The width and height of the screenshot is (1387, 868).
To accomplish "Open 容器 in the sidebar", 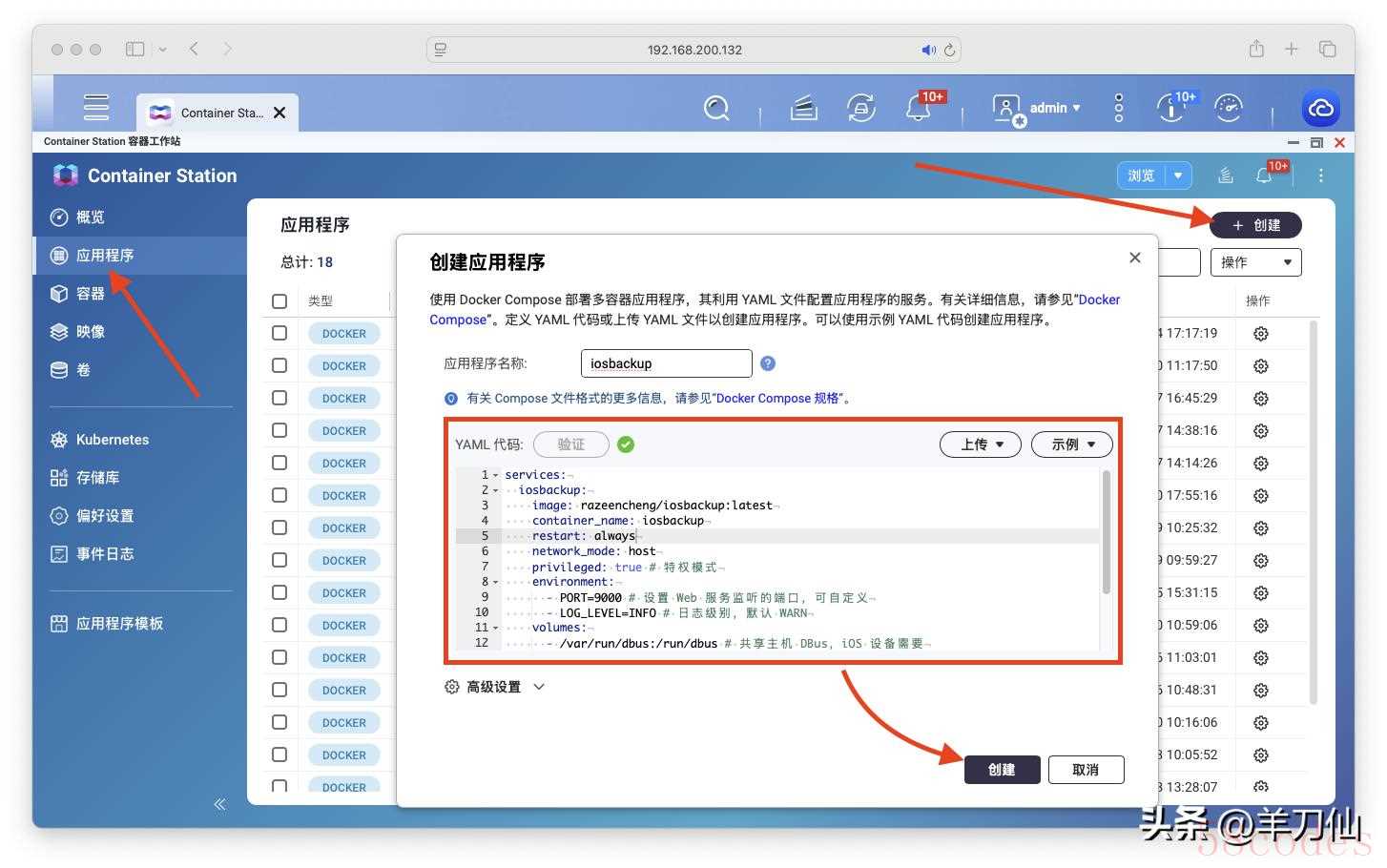I will click(140, 294).
